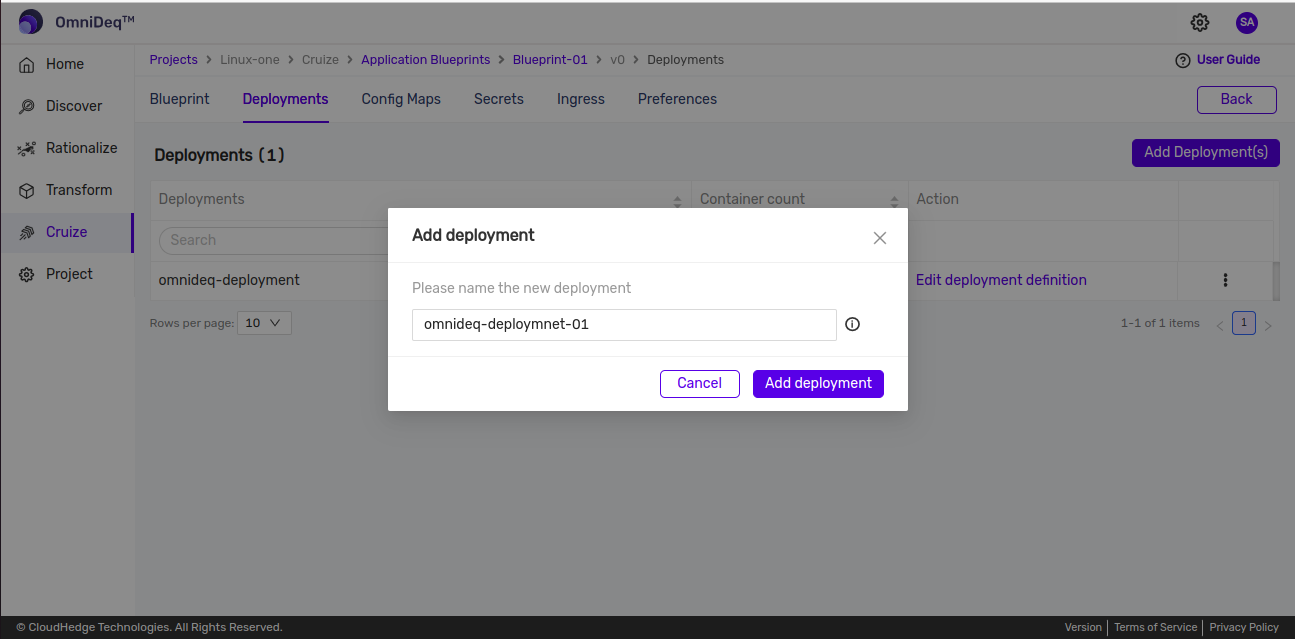Viewport: 1295px width, 639px height.
Task: Click the User Guide help icon
Action: pos(1183,60)
